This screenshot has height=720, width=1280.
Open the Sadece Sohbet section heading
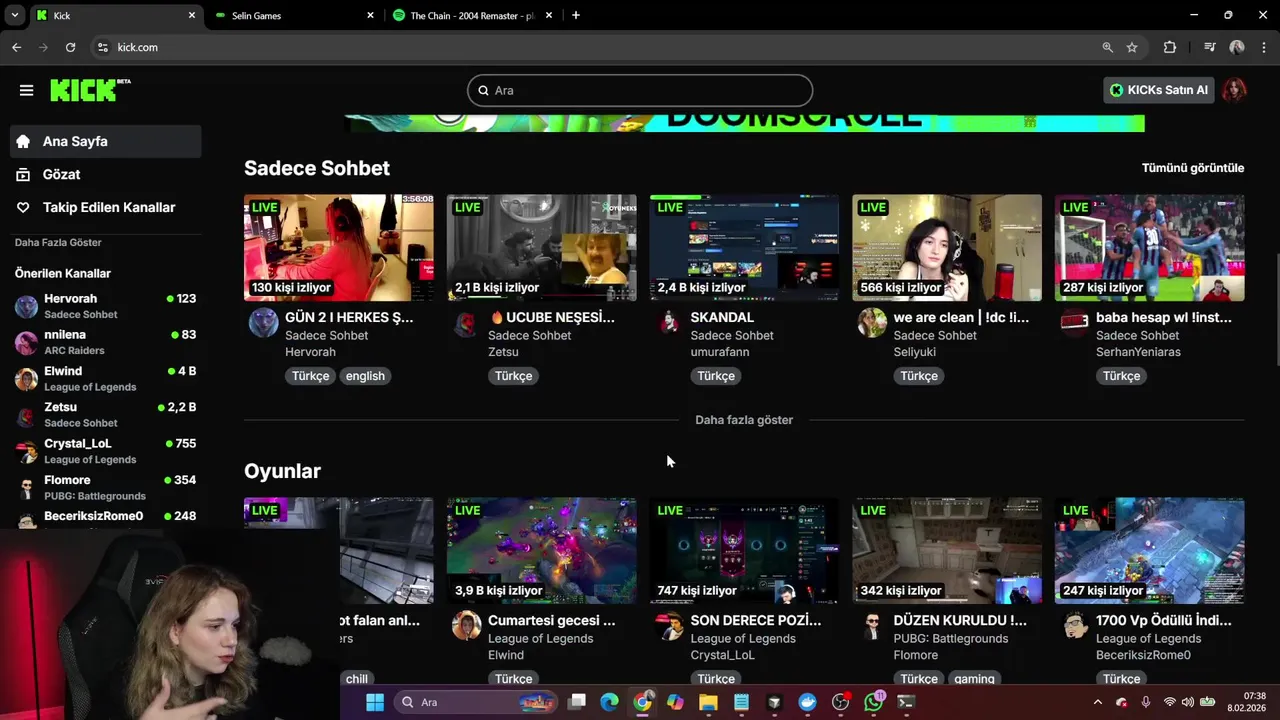[x=317, y=168]
